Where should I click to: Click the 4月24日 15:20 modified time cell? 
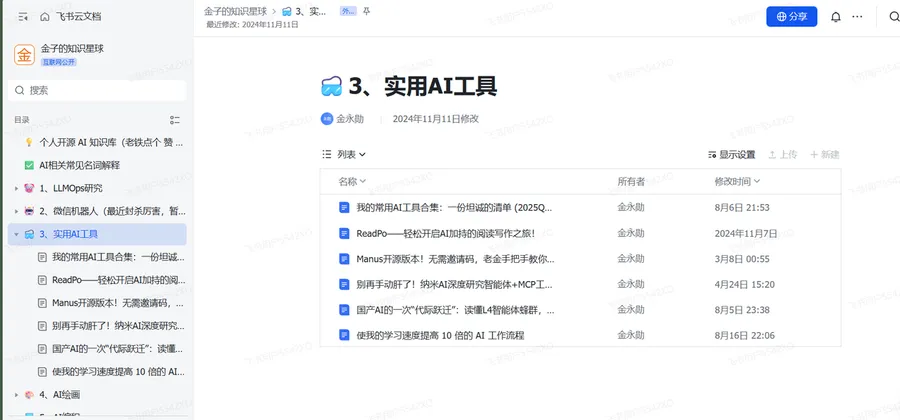744,284
